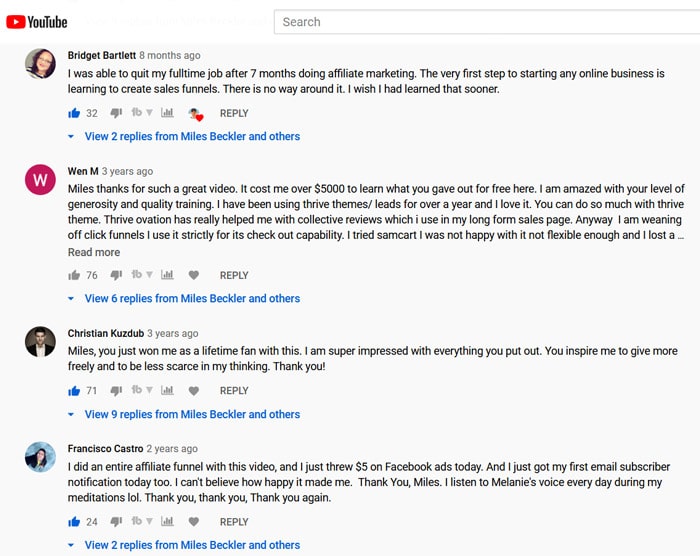Viewport: 700px width, 556px height.
Task: Click into the YouTube Search field
Action: 487,22
